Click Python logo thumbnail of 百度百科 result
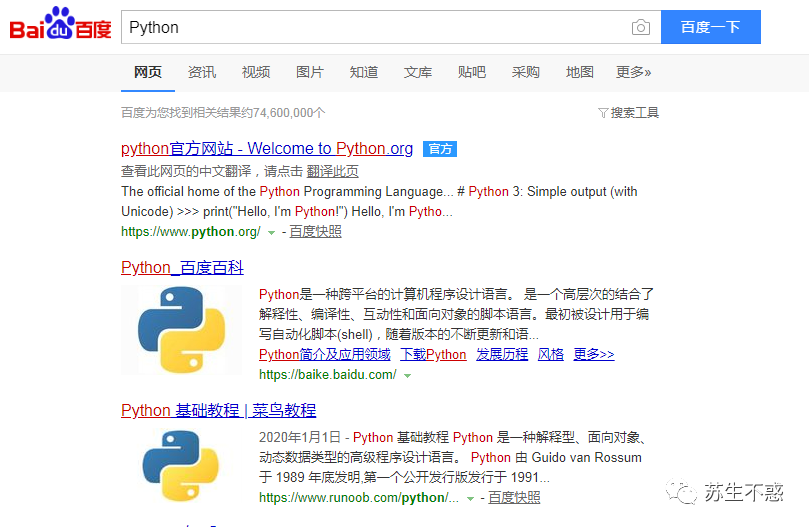The width and height of the screenshot is (809, 527). tap(182, 330)
